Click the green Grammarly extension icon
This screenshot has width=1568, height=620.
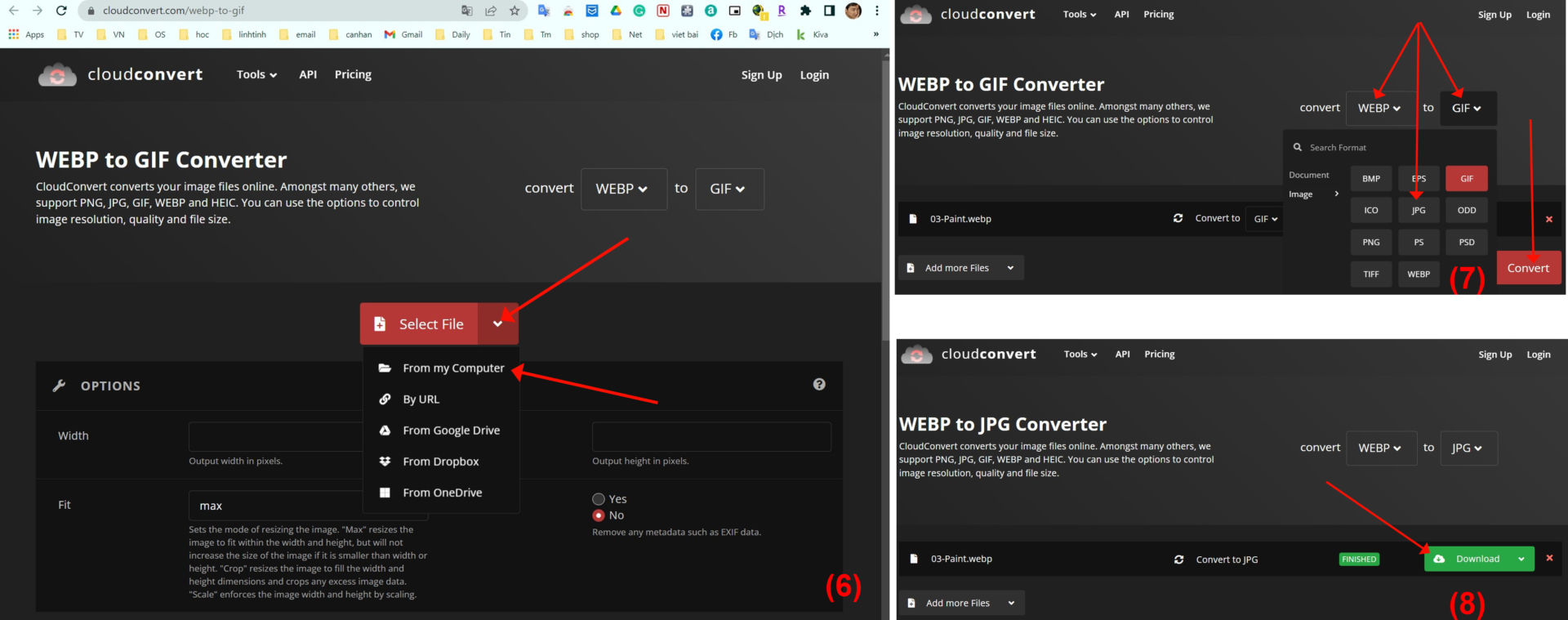(639, 11)
